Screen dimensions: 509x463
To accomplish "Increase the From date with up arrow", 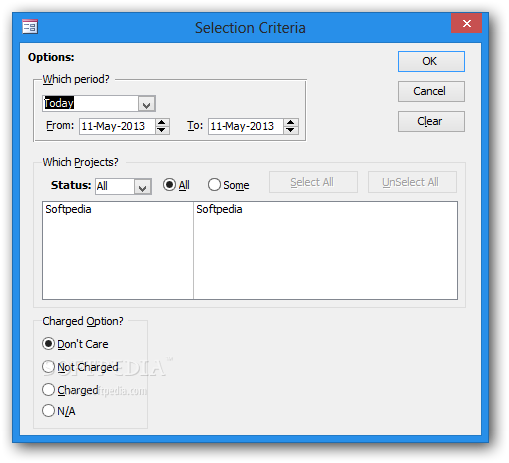I will (x=162, y=122).
